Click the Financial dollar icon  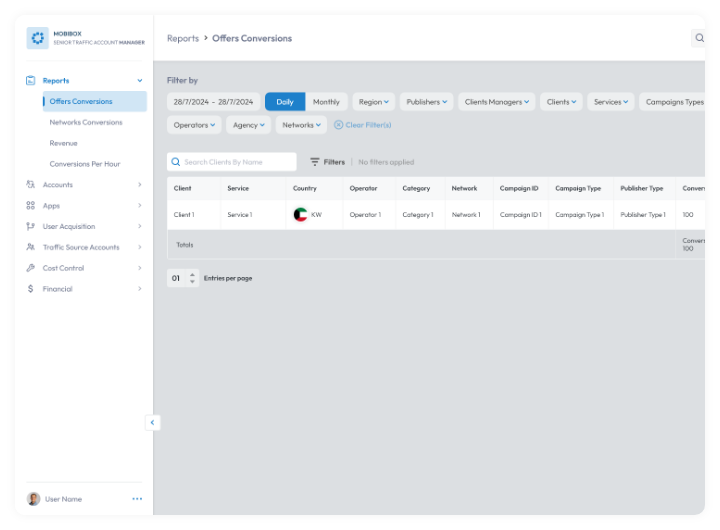(x=30, y=289)
